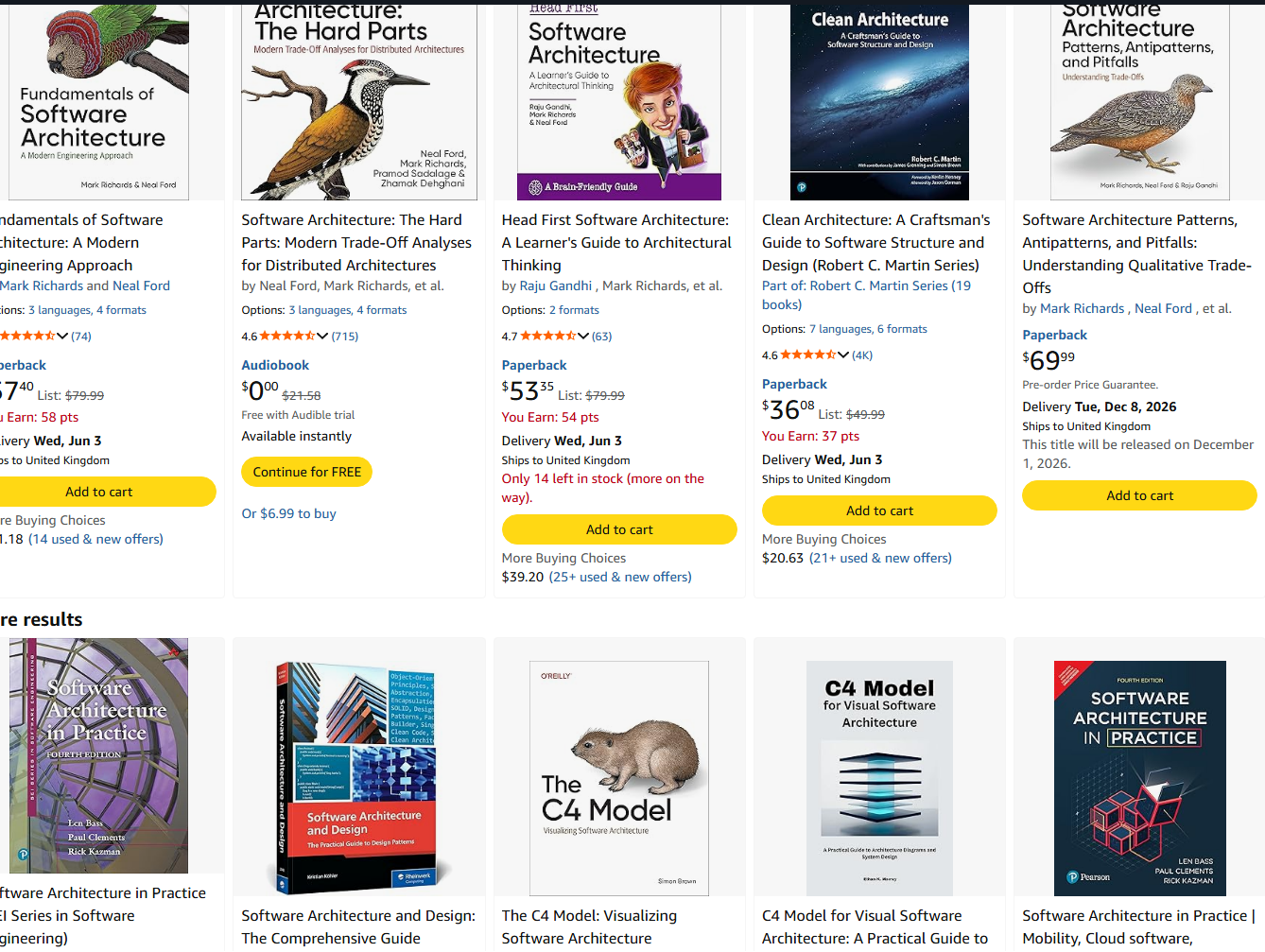
Task: Click the 4.6 stars icon for The Hard Parts
Action: (x=287, y=336)
